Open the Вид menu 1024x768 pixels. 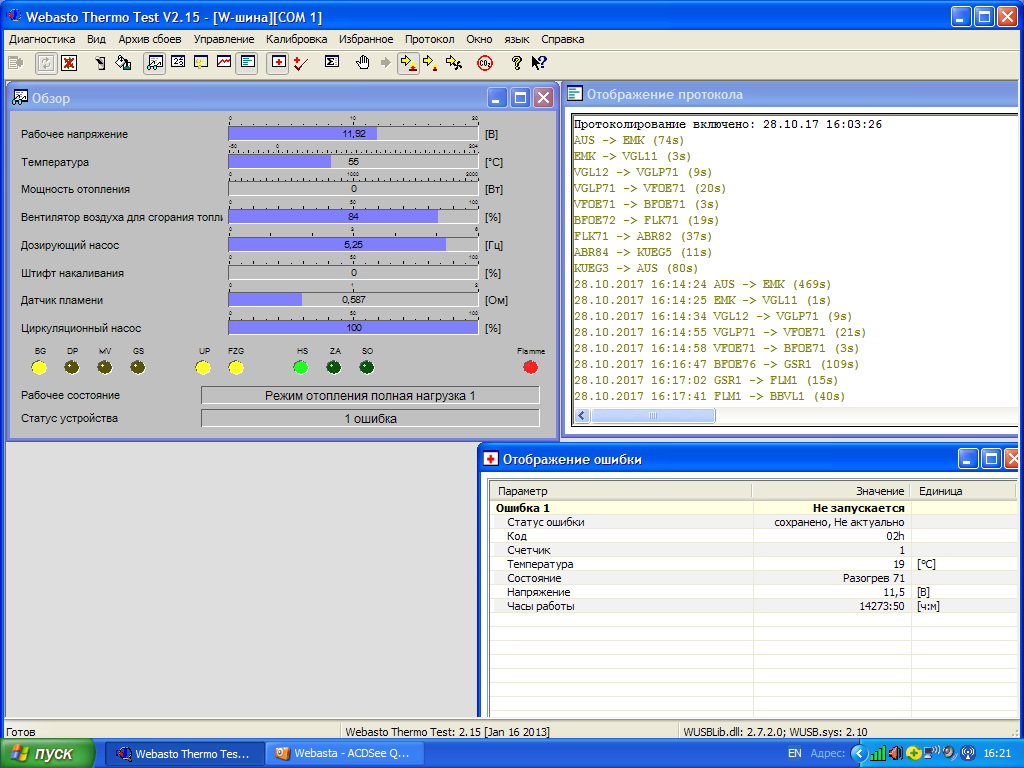(x=96, y=39)
